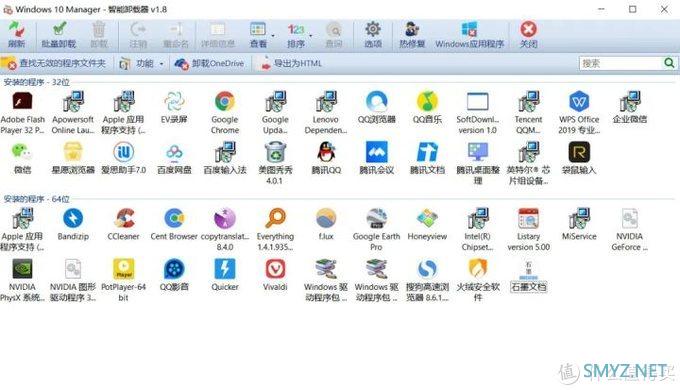Select the 搜狗高速浏览器 program icon
680x390 pixels.
pos(427,269)
